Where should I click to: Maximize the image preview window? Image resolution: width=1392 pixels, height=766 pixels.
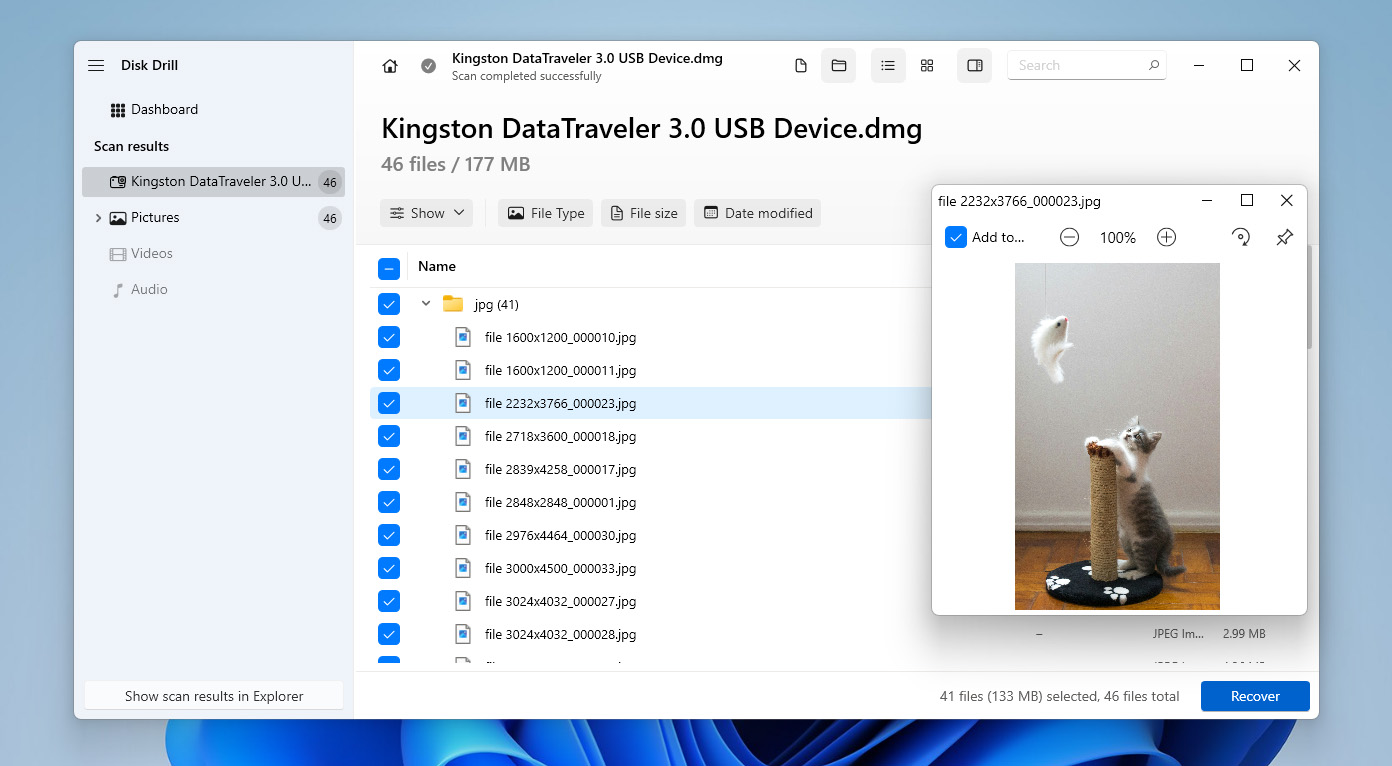[x=1247, y=201]
